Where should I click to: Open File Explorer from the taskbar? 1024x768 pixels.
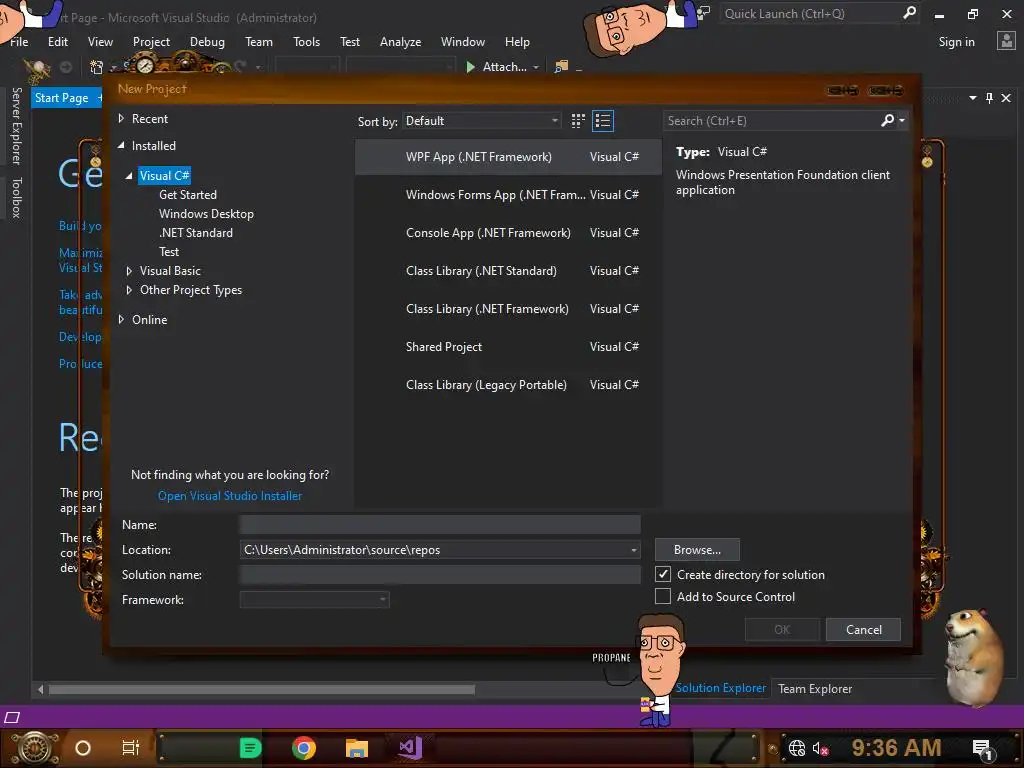(357, 748)
